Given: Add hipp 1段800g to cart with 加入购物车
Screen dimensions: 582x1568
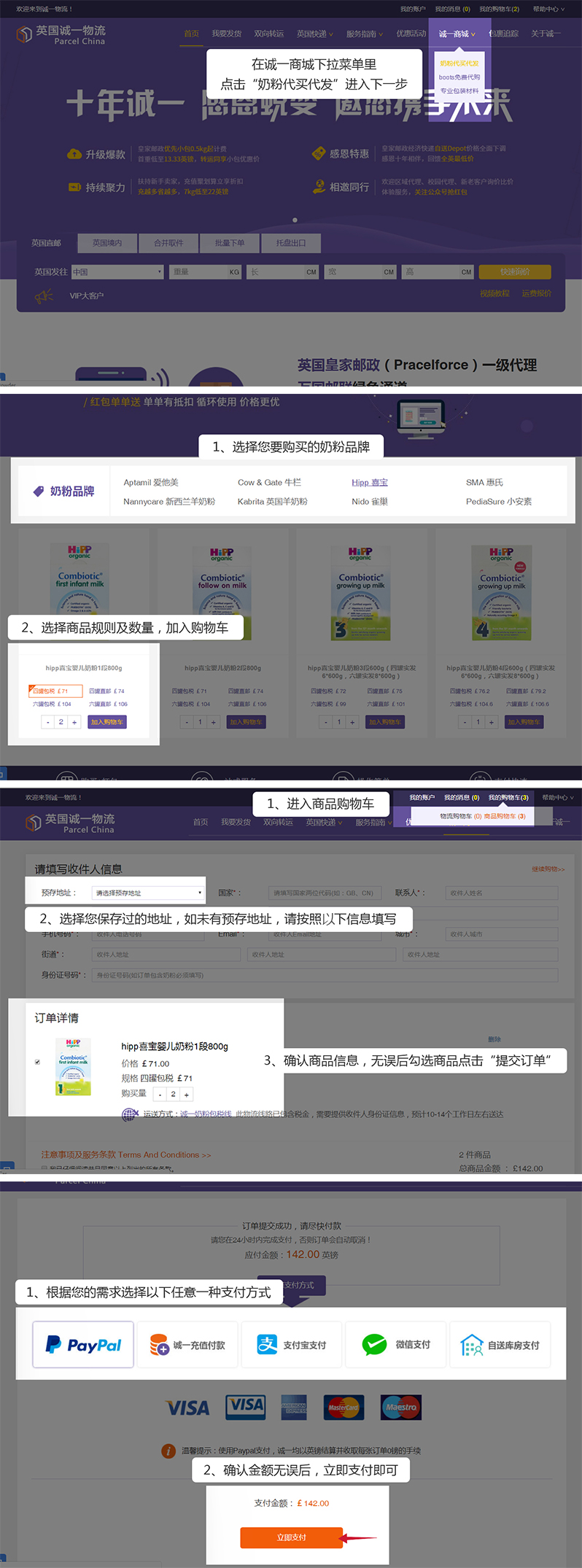Looking at the screenshot, I should [x=108, y=721].
